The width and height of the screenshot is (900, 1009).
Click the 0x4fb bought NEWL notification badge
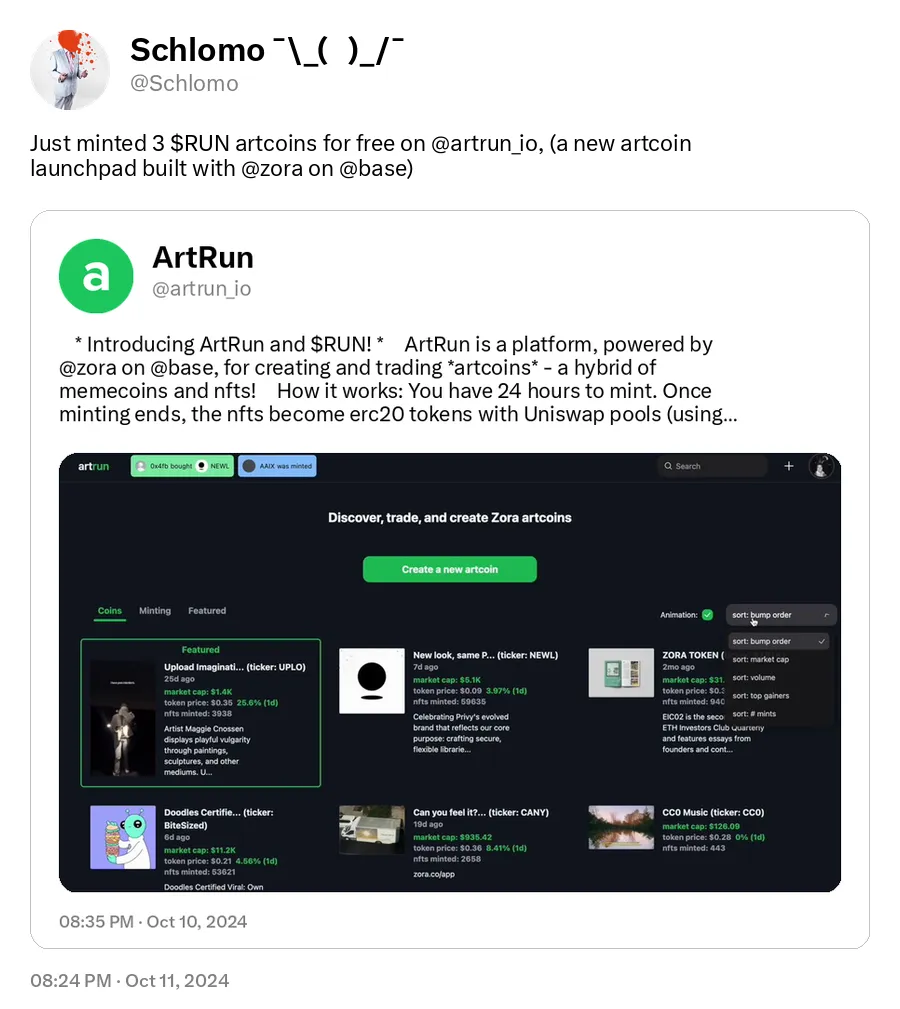point(182,466)
